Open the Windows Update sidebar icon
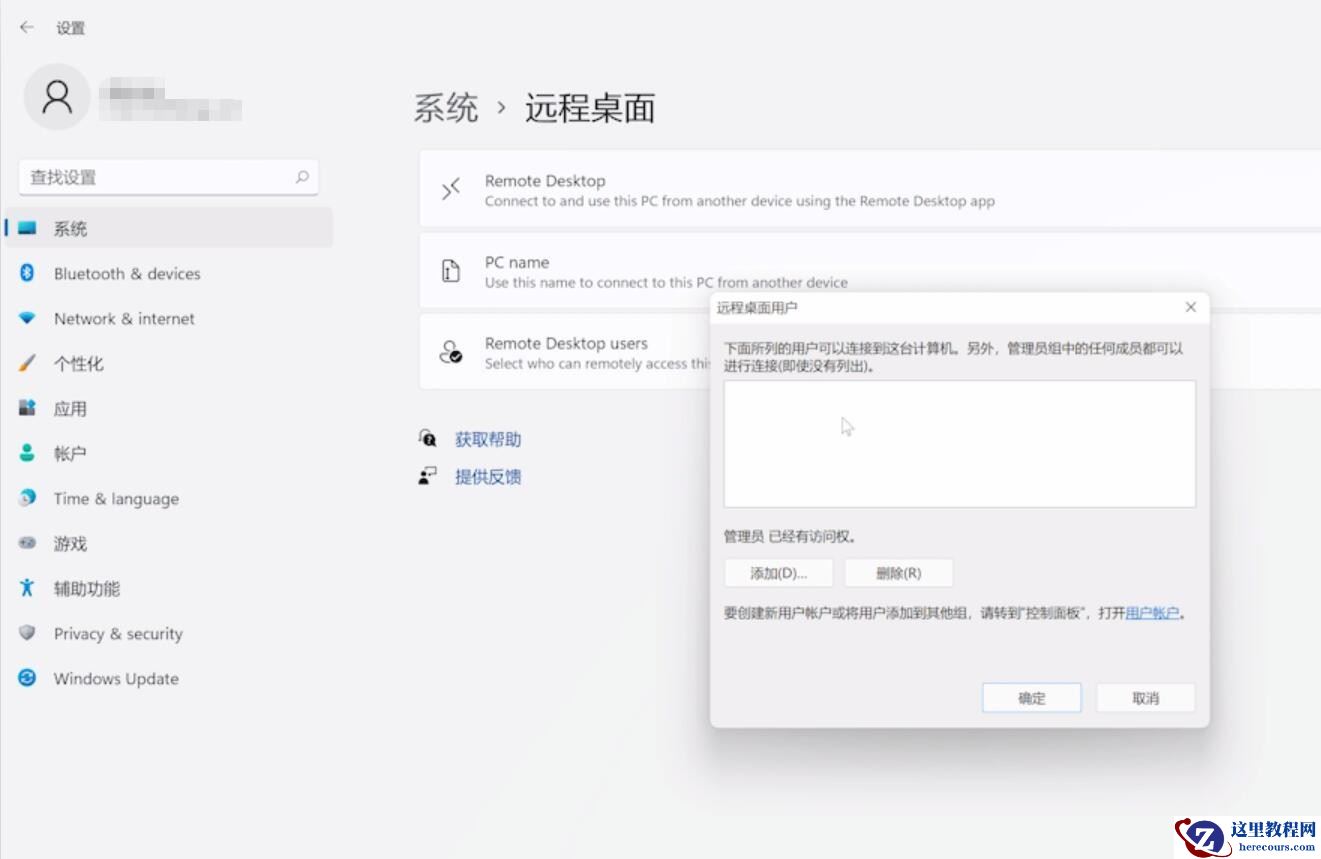This screenshot has width=1321, height=859. (28, 678)
